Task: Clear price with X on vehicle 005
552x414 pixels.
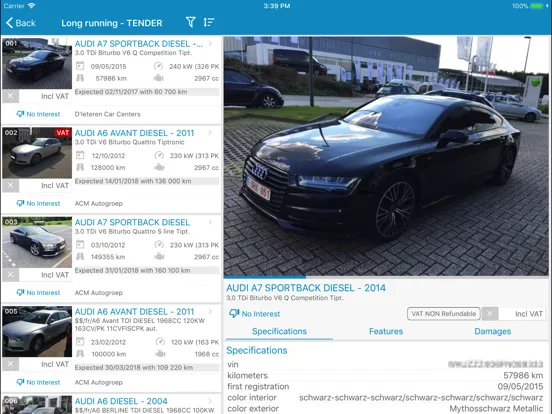Action: tap(11, 364)
